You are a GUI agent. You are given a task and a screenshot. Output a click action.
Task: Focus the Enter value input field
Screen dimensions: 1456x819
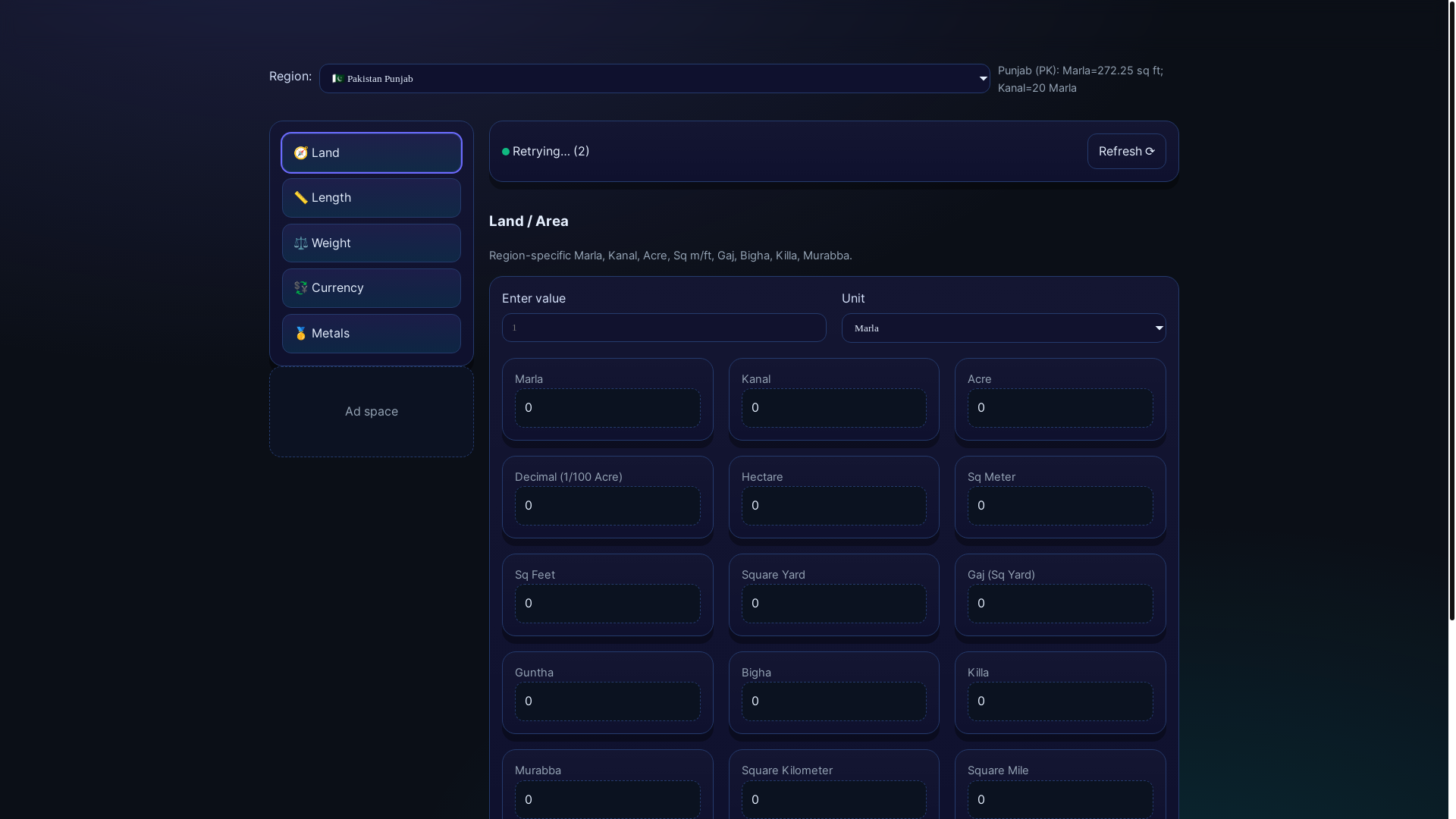[x=664, y=328]
